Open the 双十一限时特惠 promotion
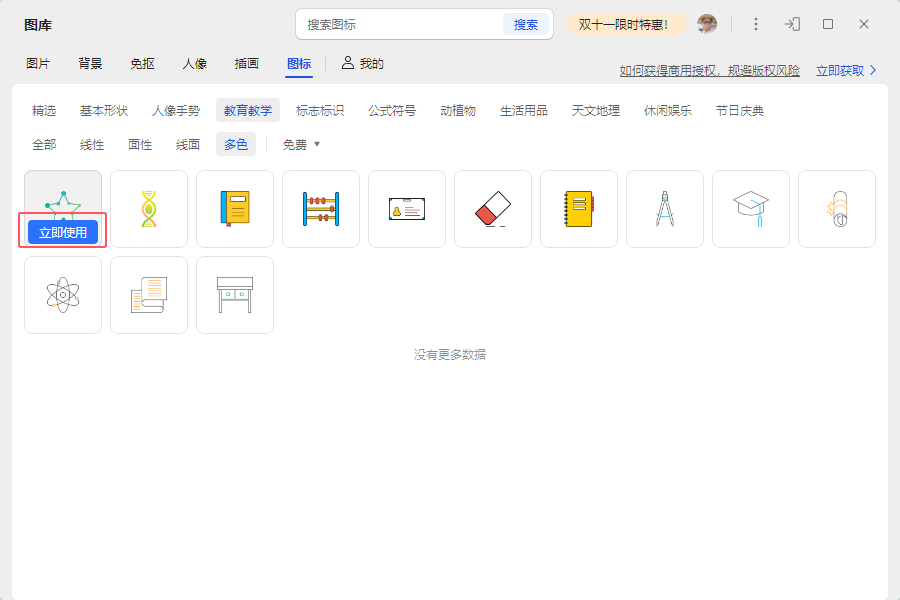This screenshot has width=900, height=600. click(x=626, y=25)
